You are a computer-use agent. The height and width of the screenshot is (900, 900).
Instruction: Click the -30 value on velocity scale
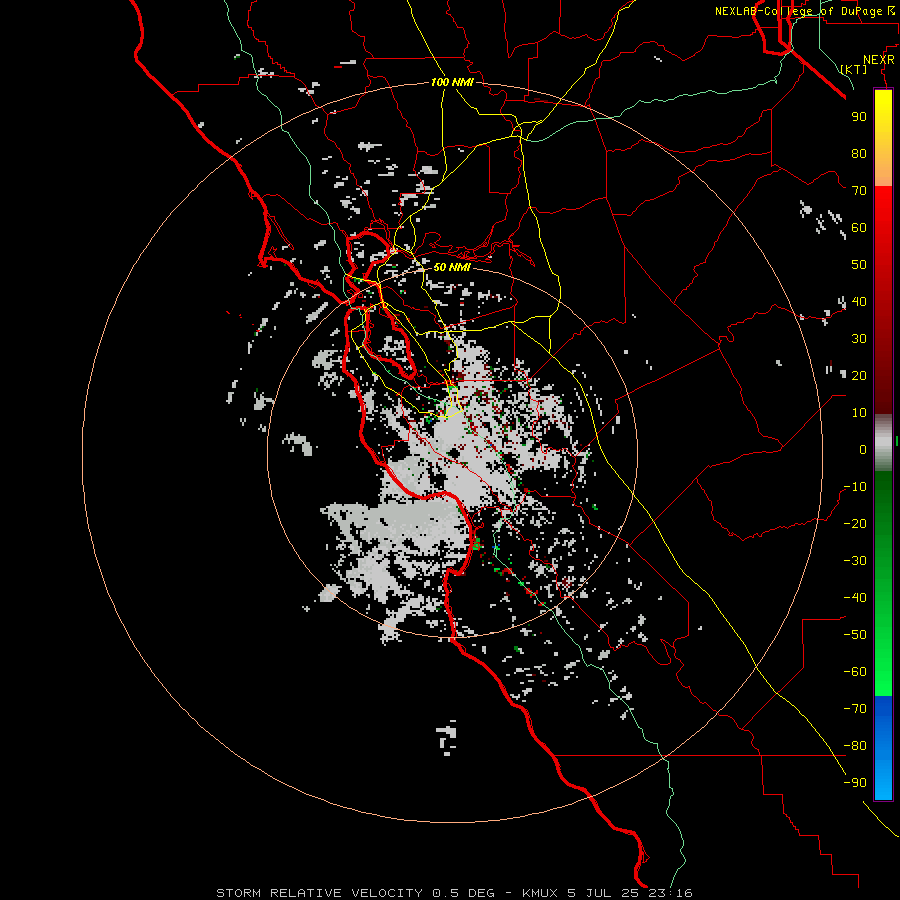pyautogui.click(x=855, y=561)
